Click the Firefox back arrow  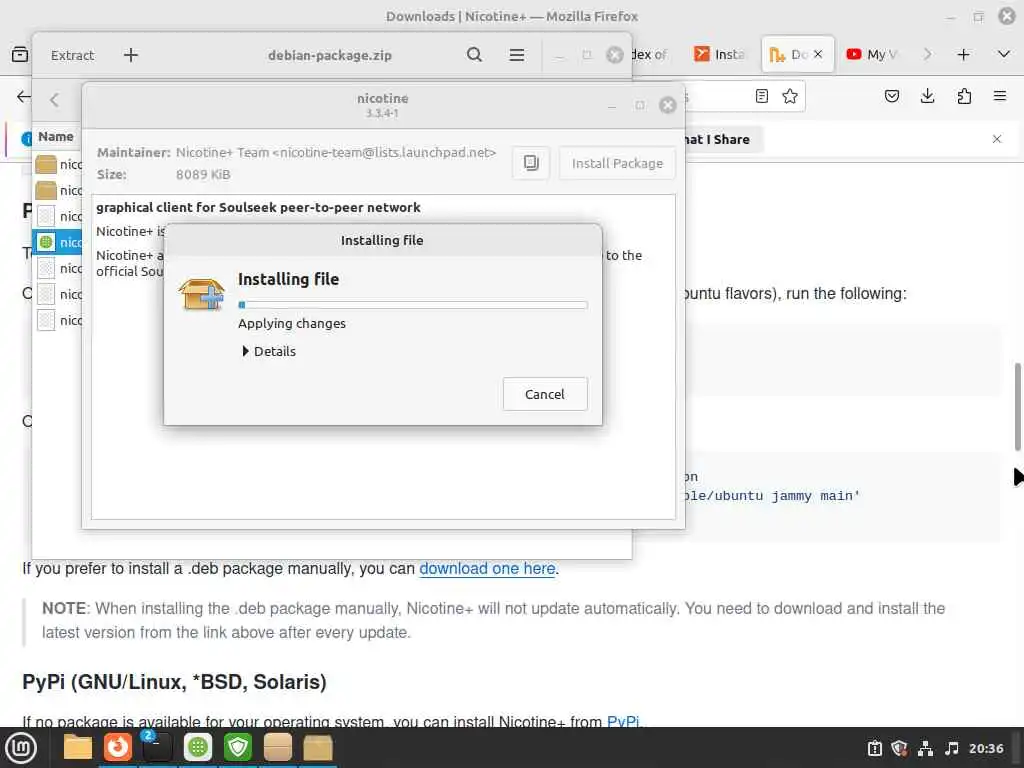click(x=24, y=97)
